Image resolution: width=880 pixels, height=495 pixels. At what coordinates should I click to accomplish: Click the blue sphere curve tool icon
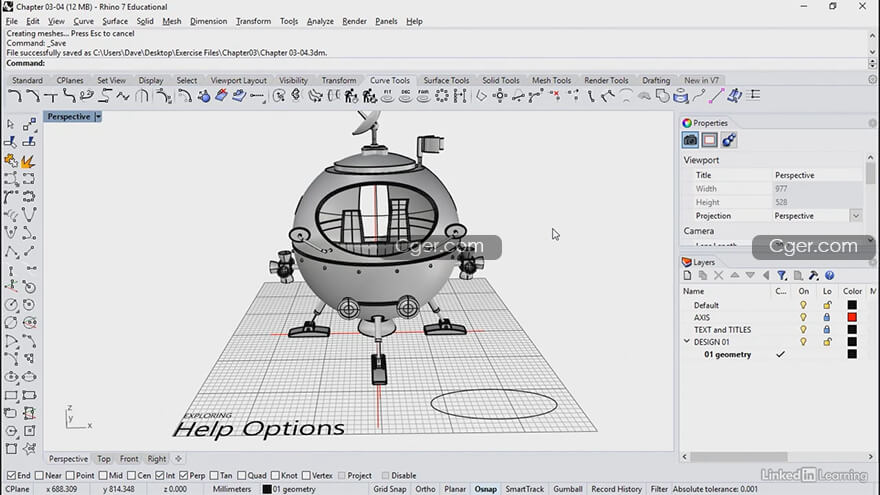204,96
